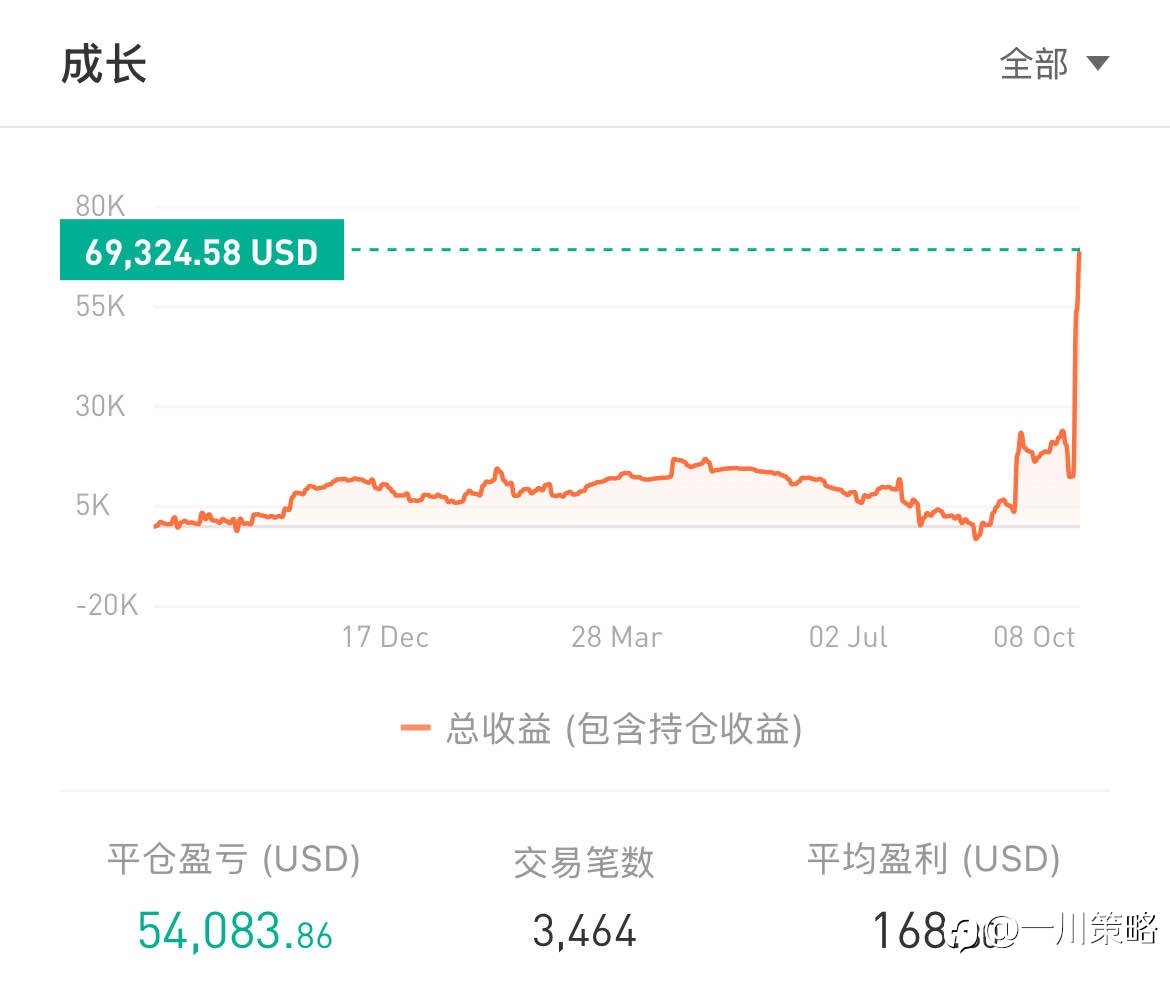Click the 54,083.86 closed profit value
Image resolution: width=1170 pixels, height=988 pixels.
click(235, 930)
